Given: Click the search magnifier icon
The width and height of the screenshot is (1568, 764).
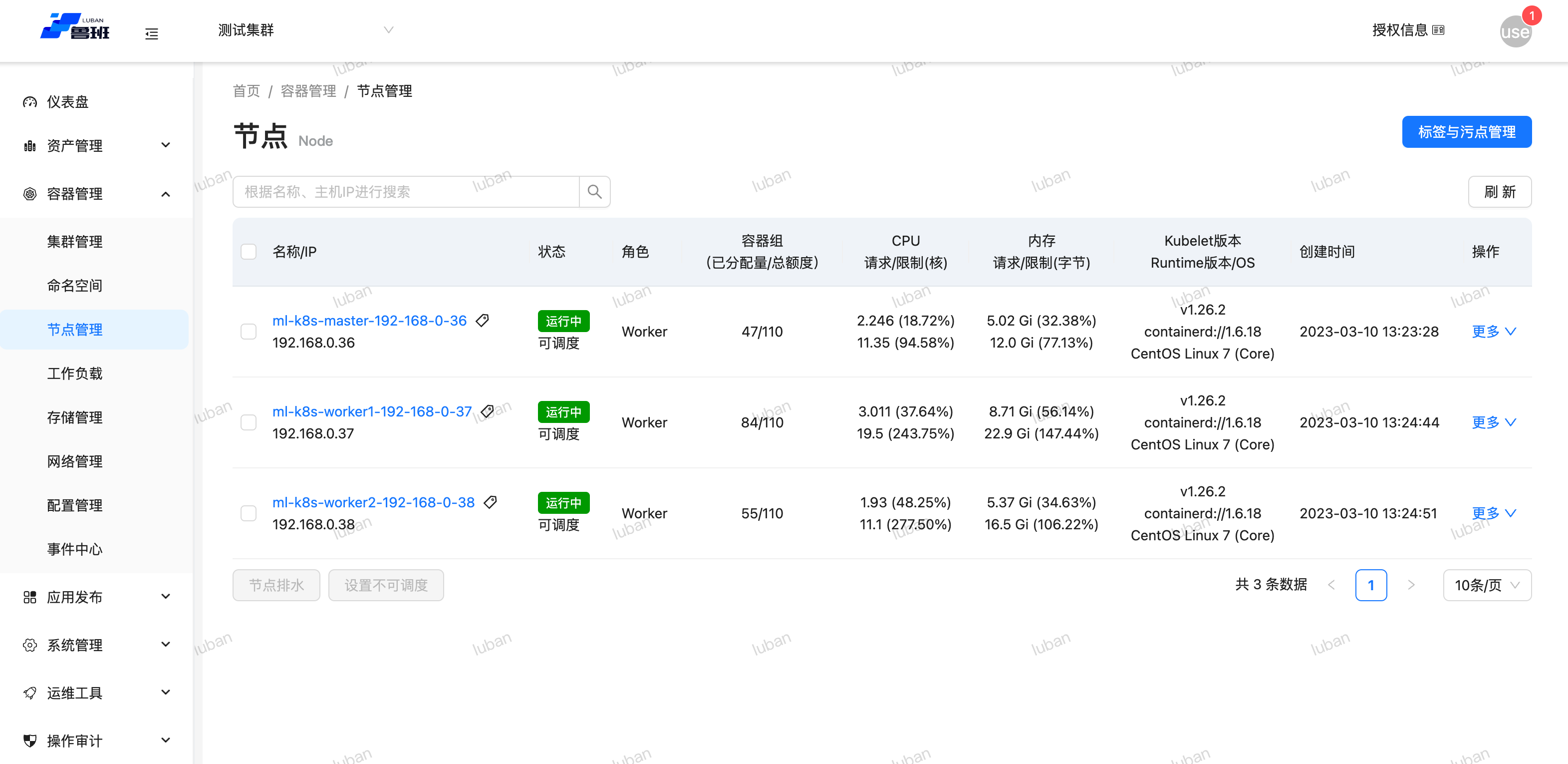Looking at the screenshot, I should tap(594, 192).
